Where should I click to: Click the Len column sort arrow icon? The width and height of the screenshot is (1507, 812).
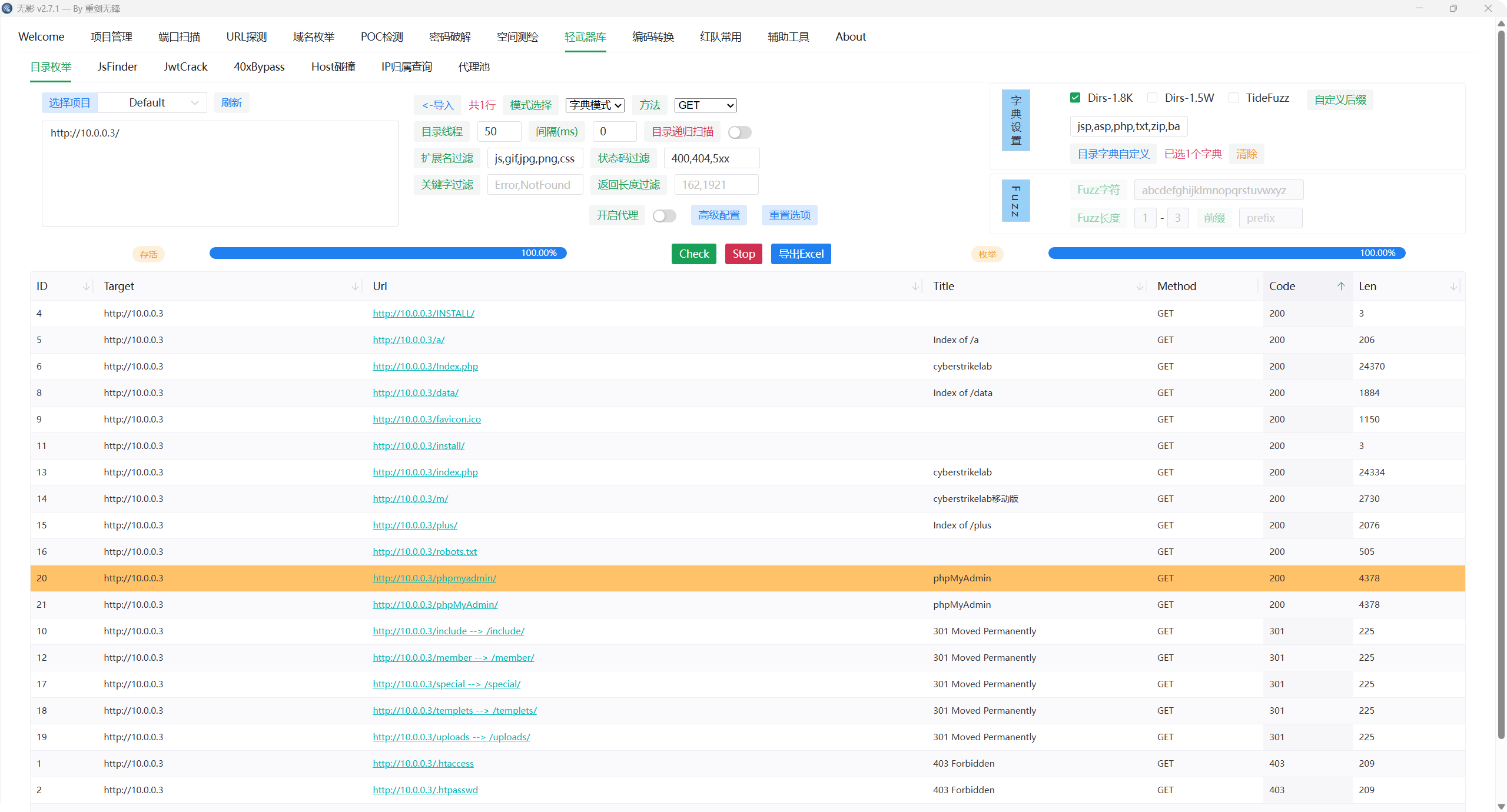pyautogui.click(x=1453, y=287)
